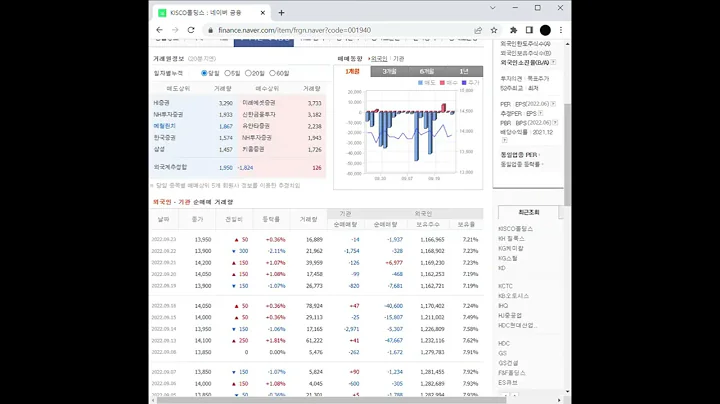Open the Chrome profile avatar
720x404 pixels.
[x=545, y=30]
